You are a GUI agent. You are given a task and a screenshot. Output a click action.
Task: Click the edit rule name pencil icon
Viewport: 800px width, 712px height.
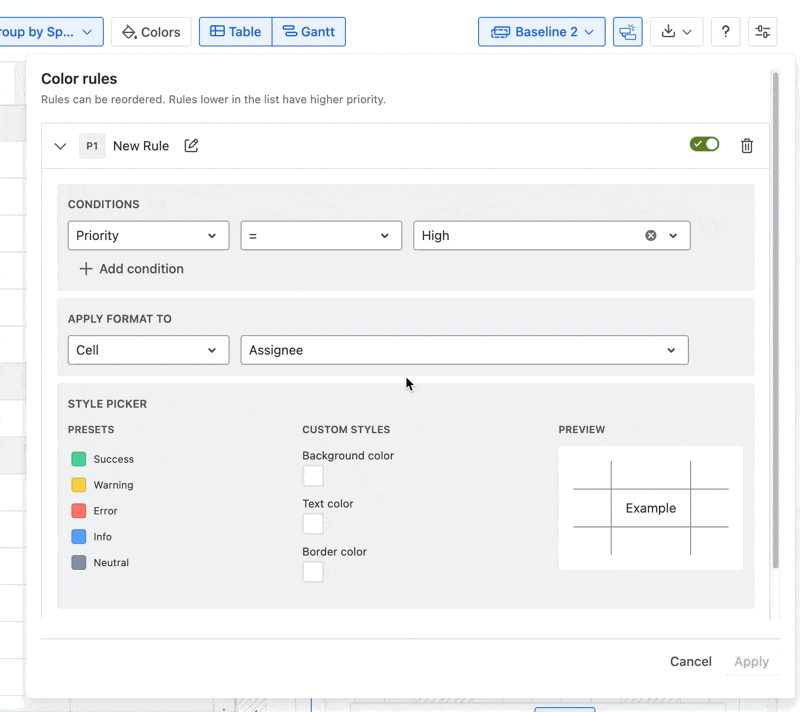[x=191, y=146]
